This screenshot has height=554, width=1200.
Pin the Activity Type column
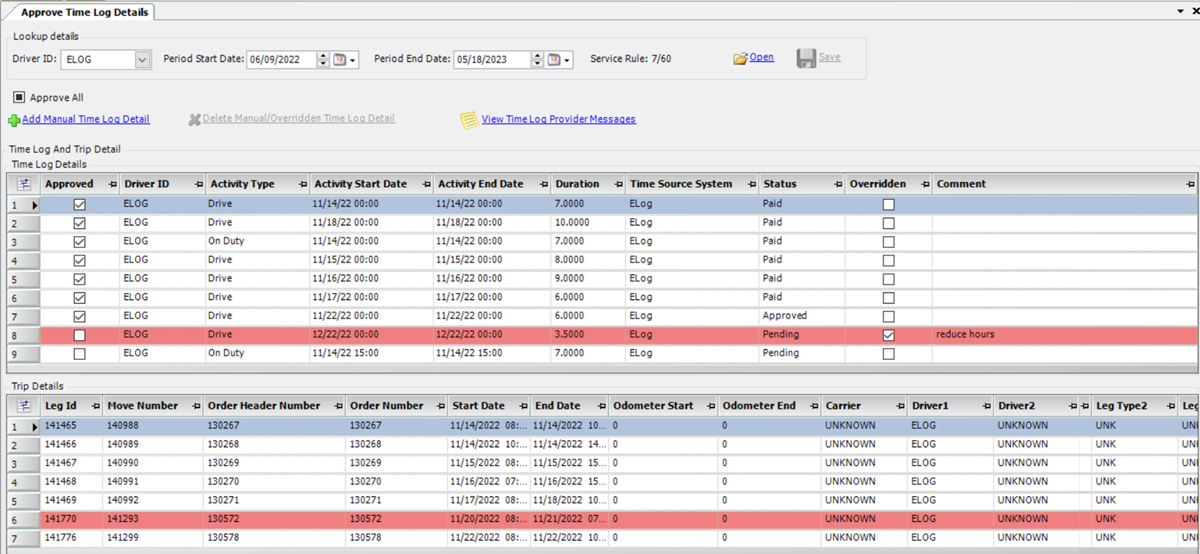302,185
